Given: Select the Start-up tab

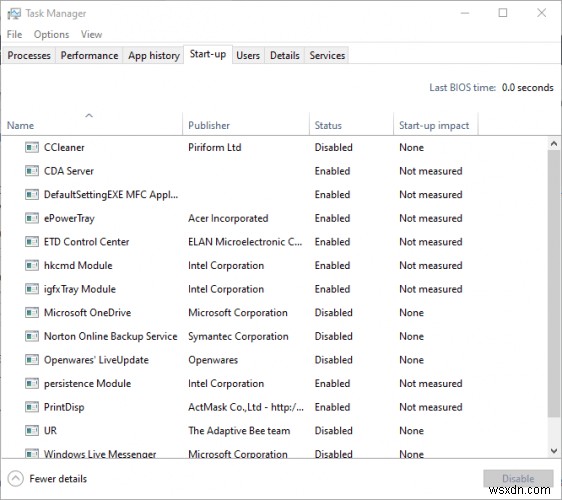Looking at the screenshot, I should 208,54.
